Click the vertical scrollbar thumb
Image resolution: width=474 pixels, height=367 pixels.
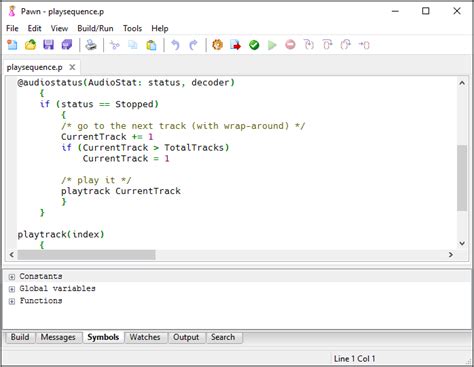(x=462, y=178)
